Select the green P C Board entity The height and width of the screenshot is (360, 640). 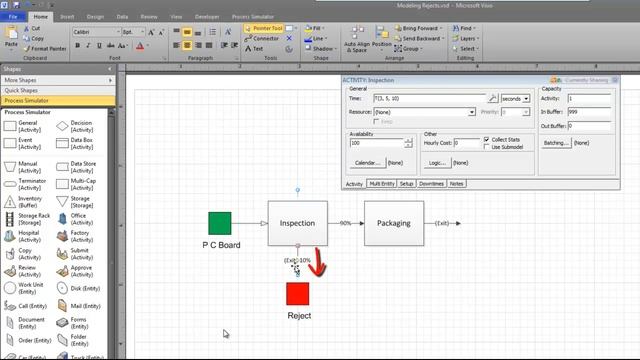click(220, 223)
